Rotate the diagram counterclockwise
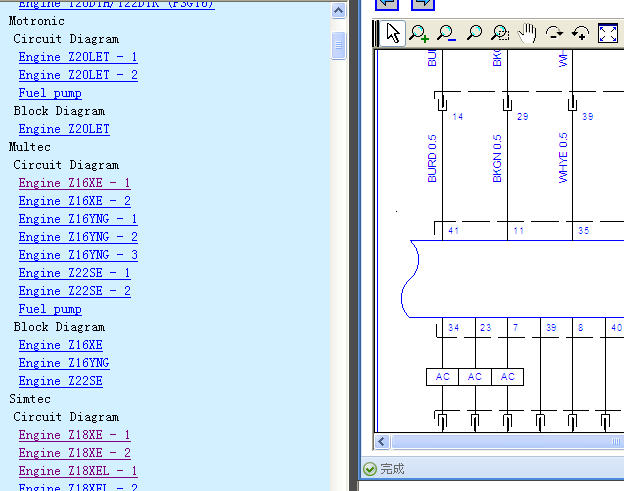624x491 pixels. tap(581, 33)
